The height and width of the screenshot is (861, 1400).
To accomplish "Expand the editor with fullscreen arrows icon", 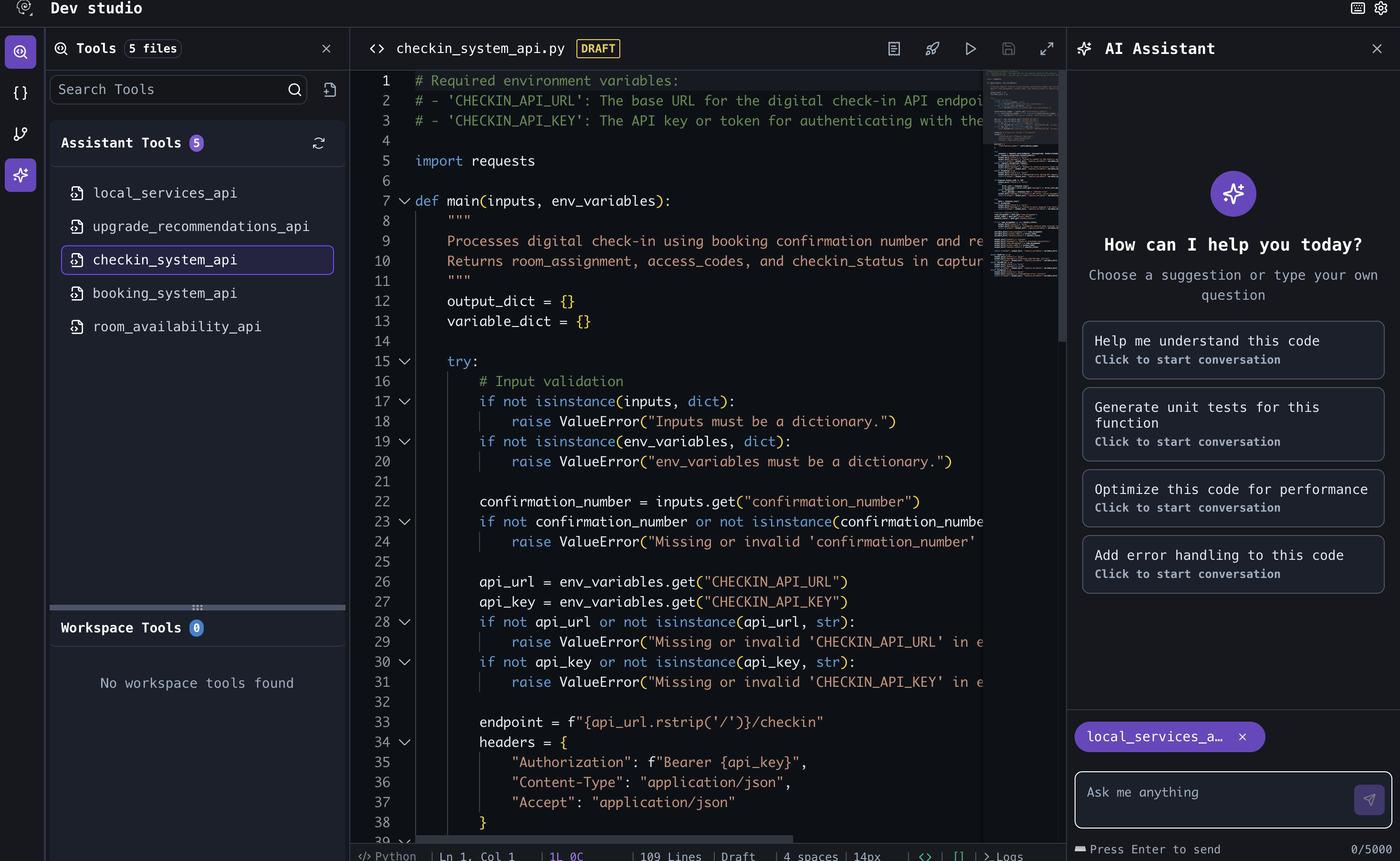I will [x=1046, y=49].
